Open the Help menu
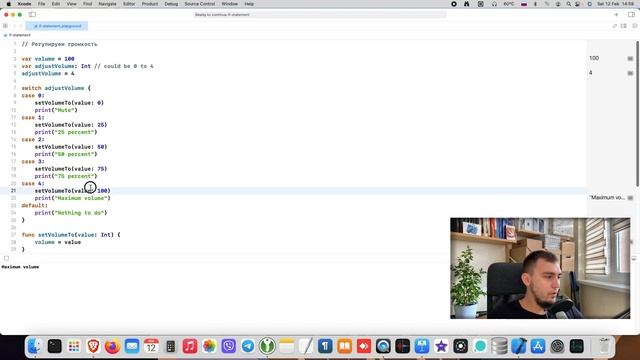This screenshot has width=640, height=360. pos(249,4)
